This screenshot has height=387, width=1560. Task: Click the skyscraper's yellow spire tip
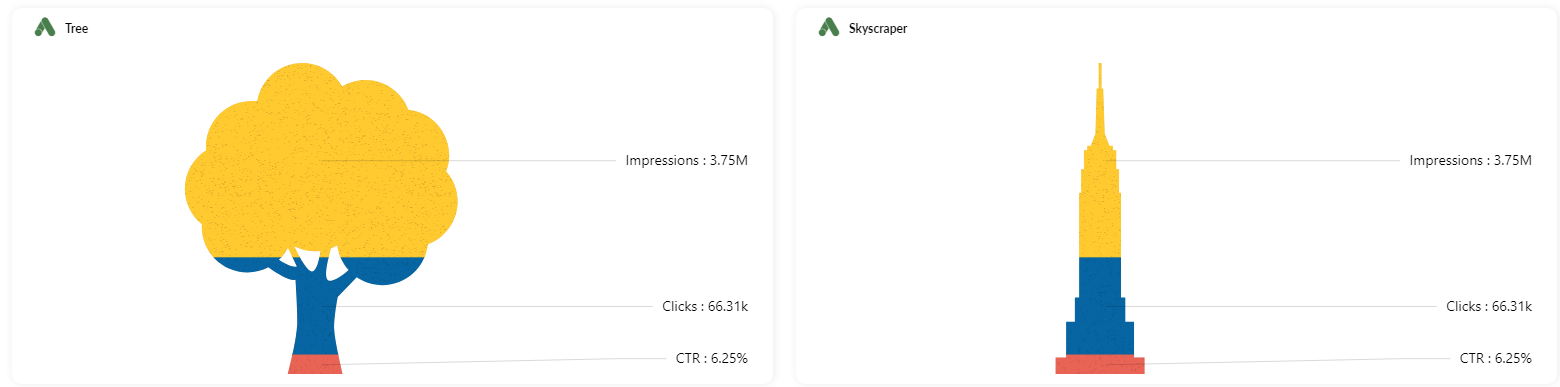(x=1100, y=76)
